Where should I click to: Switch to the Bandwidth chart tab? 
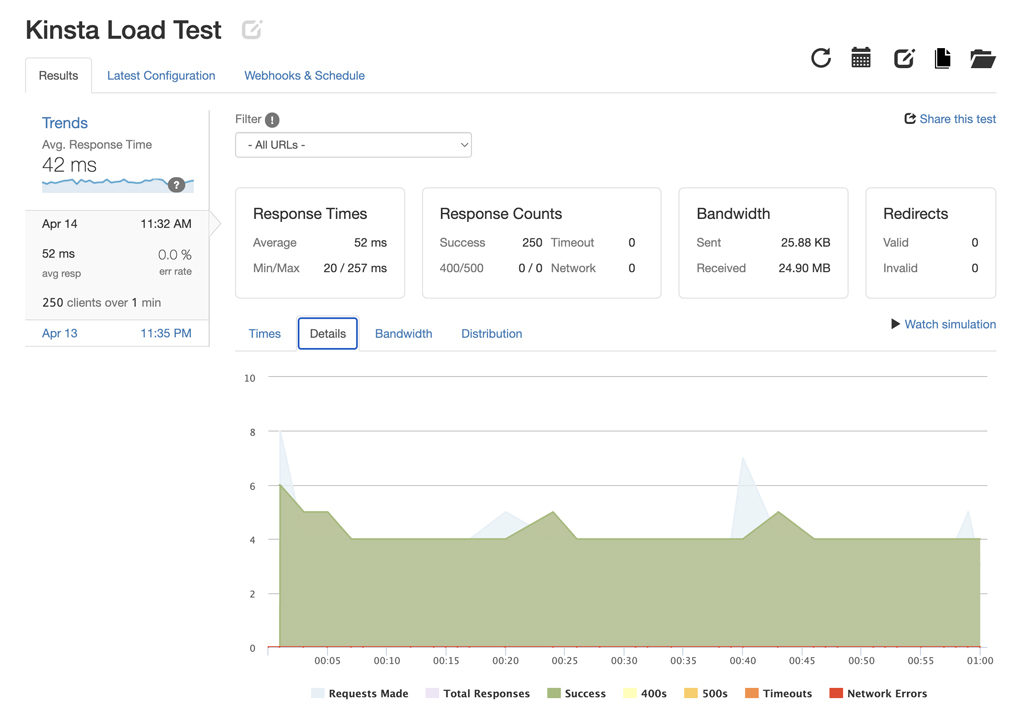(403, 333)
